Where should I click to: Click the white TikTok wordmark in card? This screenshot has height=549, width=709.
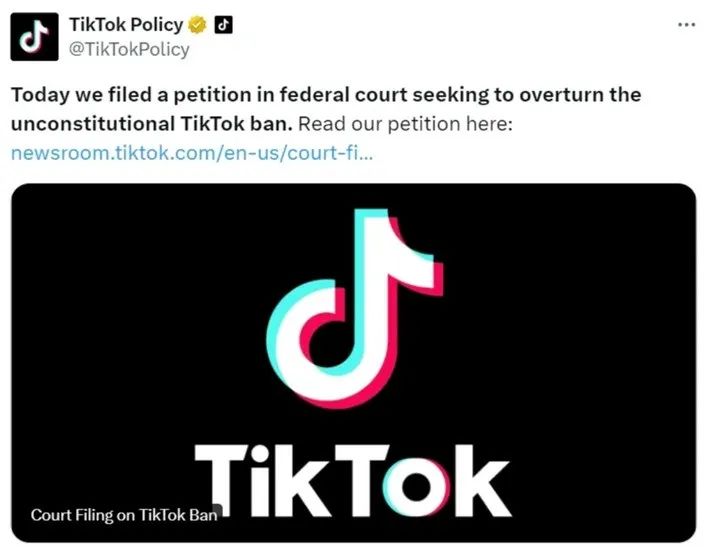pyautogui.click(x=354, y=480)
